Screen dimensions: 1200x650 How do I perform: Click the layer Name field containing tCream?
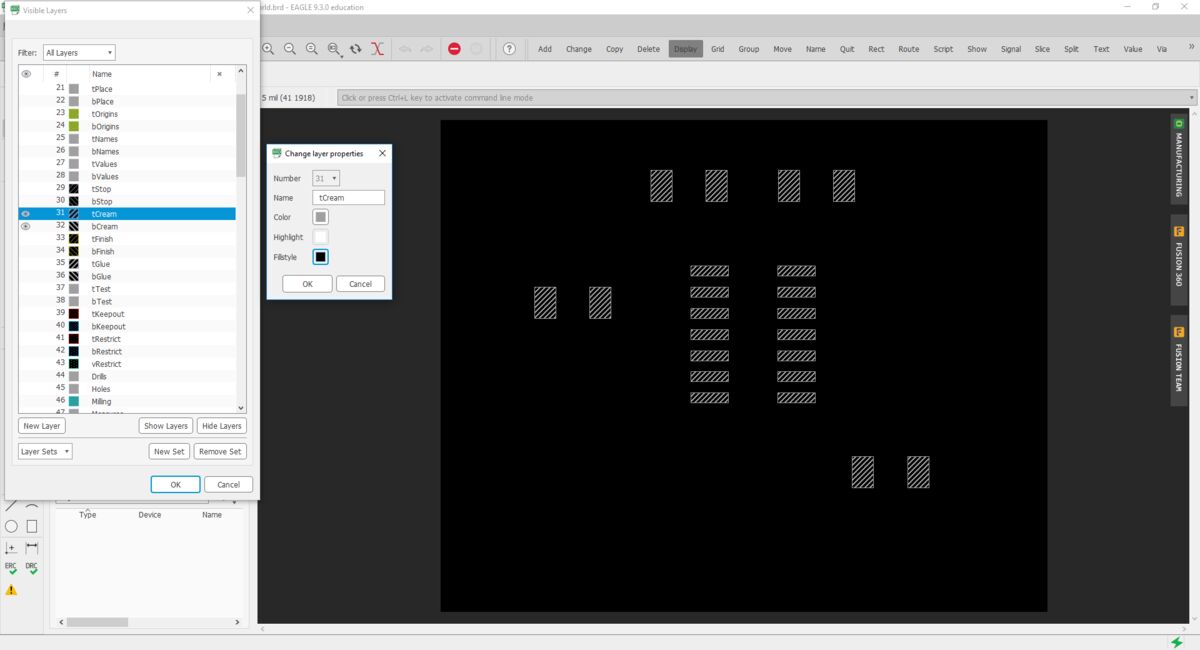[x=349, y=198]
